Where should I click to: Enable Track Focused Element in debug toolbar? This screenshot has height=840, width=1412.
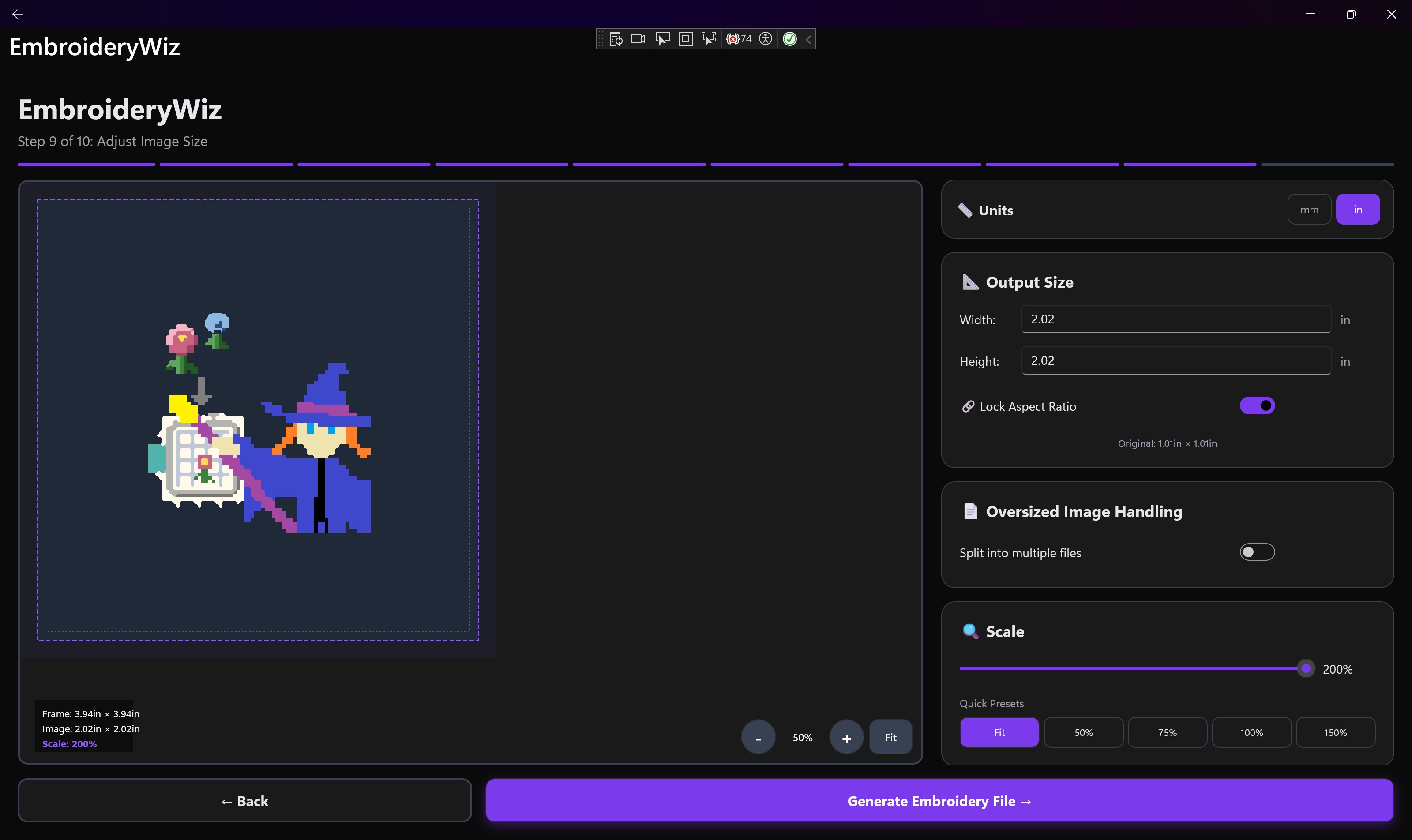pos(708,39)
